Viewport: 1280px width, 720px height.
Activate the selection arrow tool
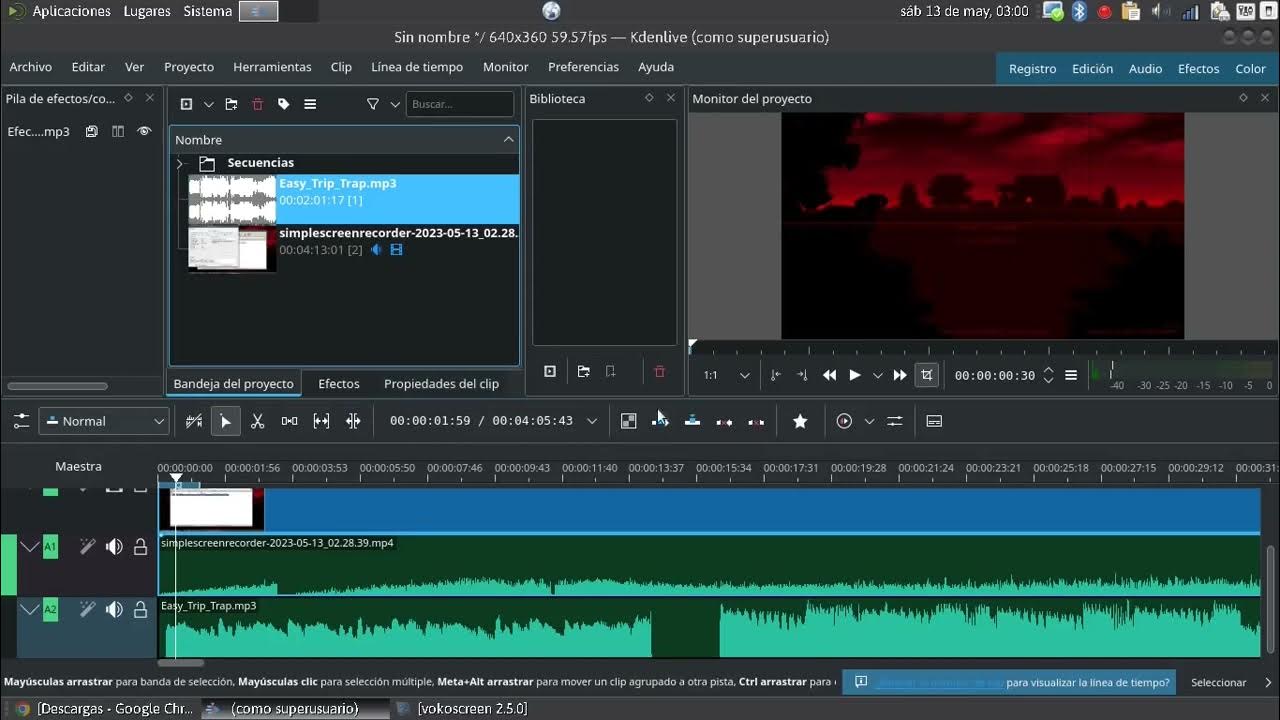[226, 421]
